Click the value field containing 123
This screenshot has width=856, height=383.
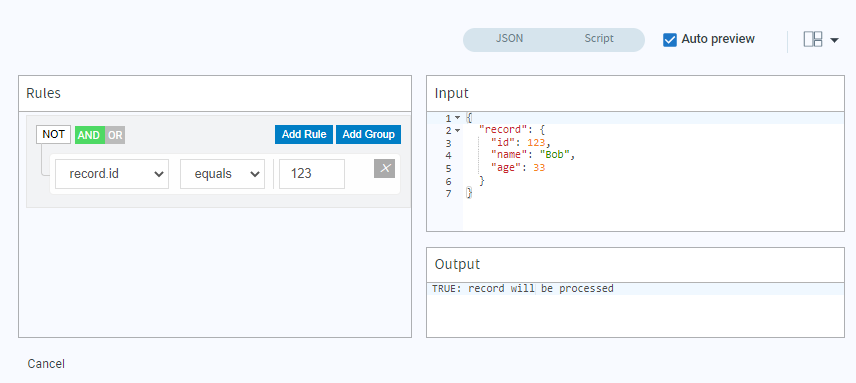[312, 174]
